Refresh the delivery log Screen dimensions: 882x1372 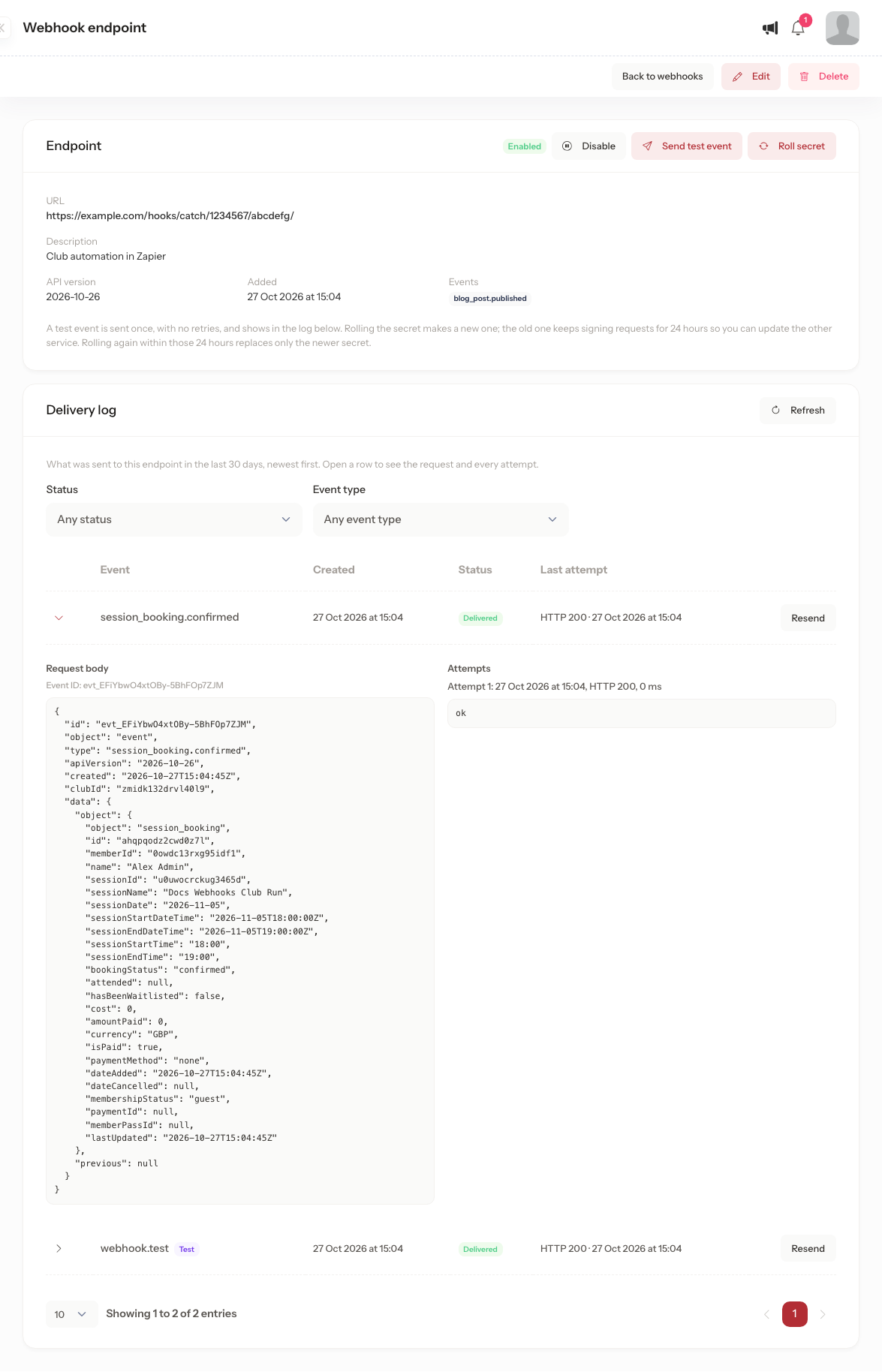(798, 411)
